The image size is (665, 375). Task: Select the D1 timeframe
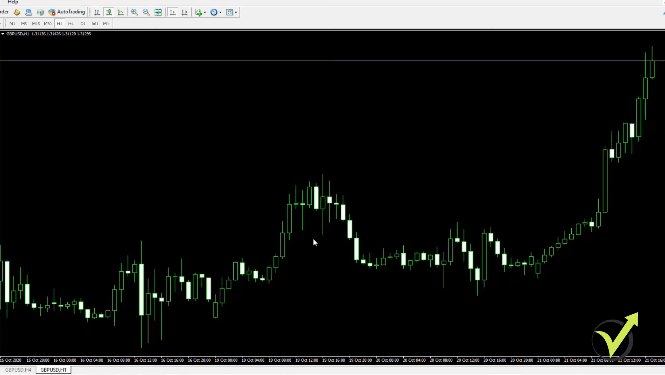[x=83, y=23]
